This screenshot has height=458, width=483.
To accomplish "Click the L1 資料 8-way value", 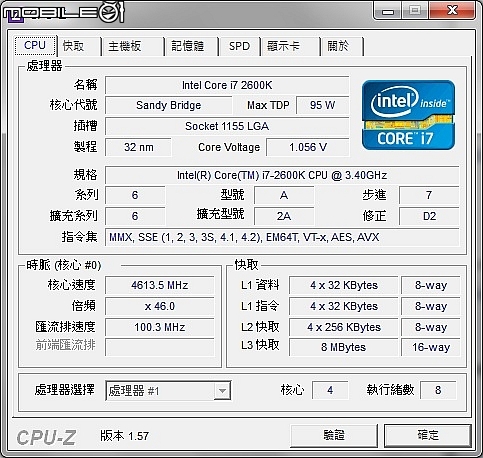I will click(431, 285).
